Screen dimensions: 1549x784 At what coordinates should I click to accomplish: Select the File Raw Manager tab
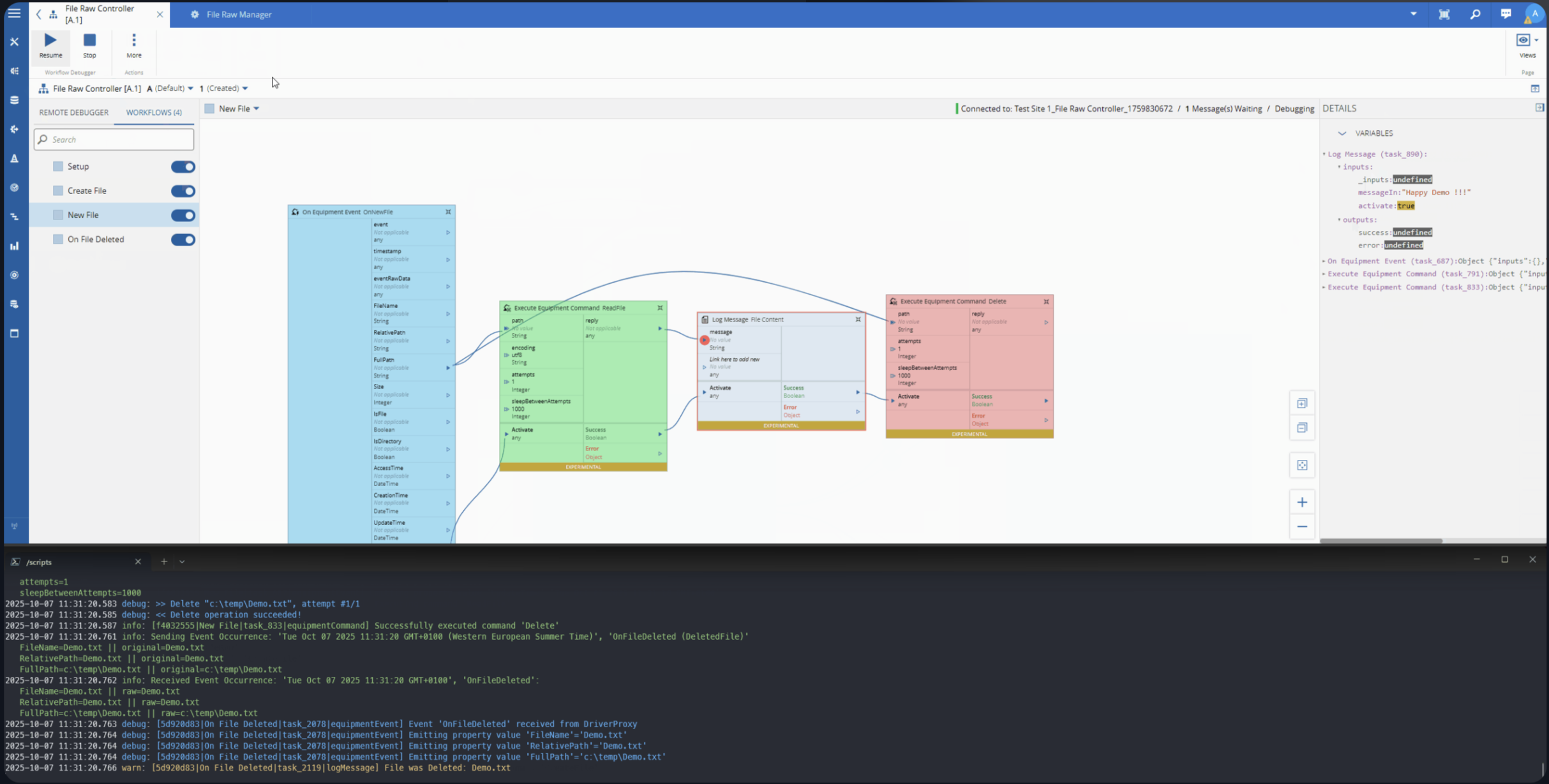point(238,14)
